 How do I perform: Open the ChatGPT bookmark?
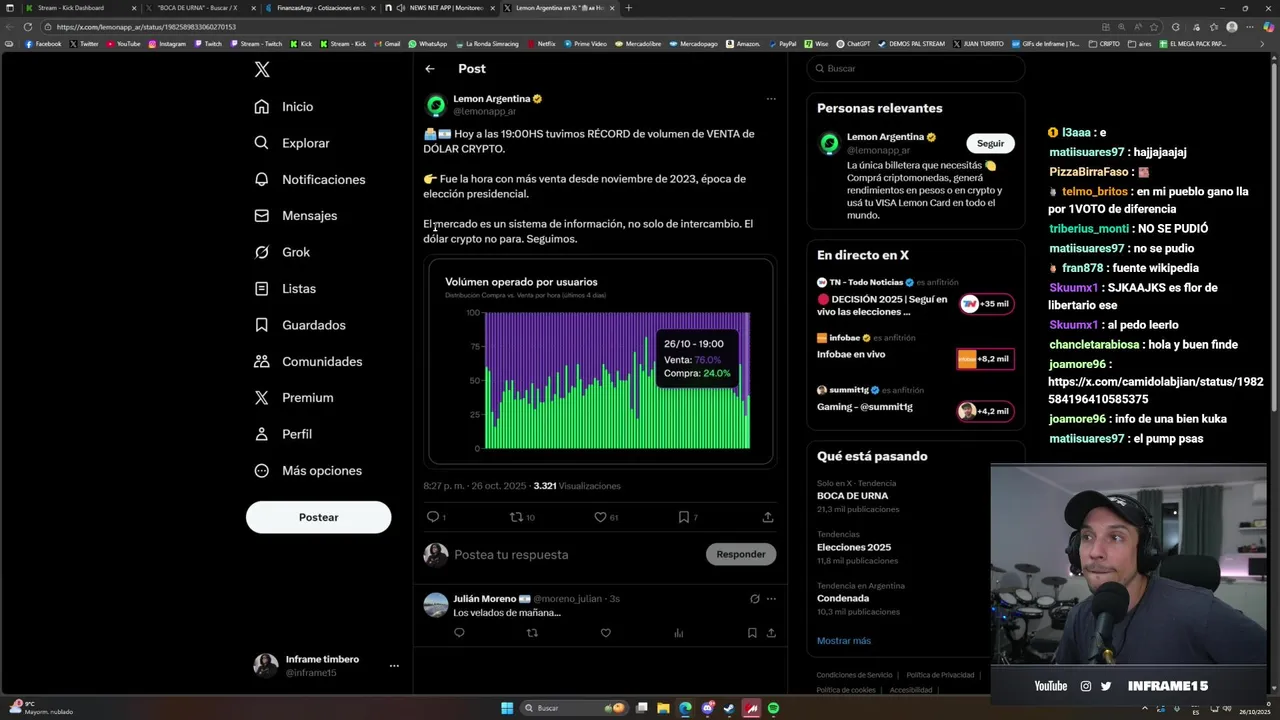click(x=853, y=44)
